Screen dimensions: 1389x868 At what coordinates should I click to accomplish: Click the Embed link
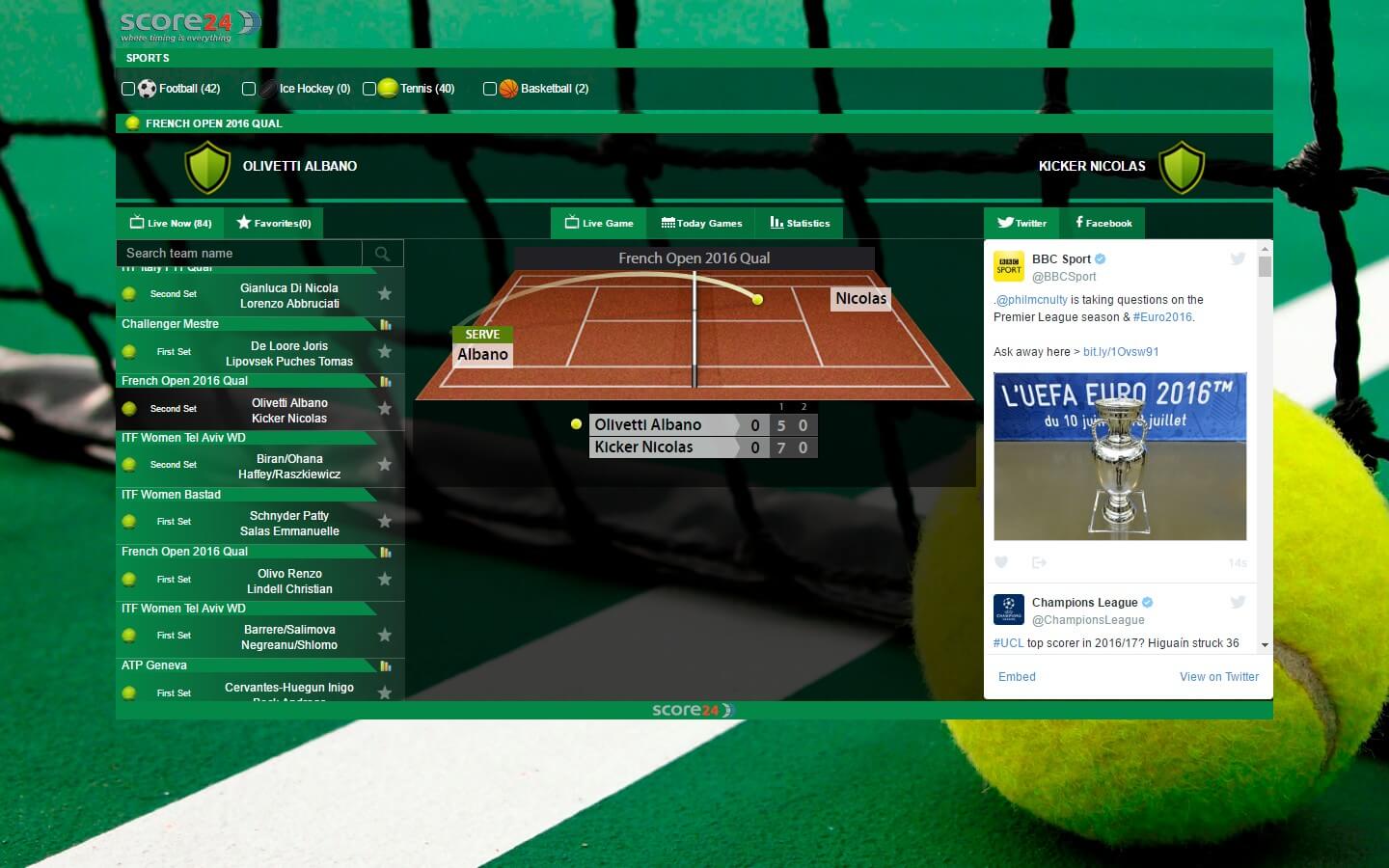[1017, 677]
